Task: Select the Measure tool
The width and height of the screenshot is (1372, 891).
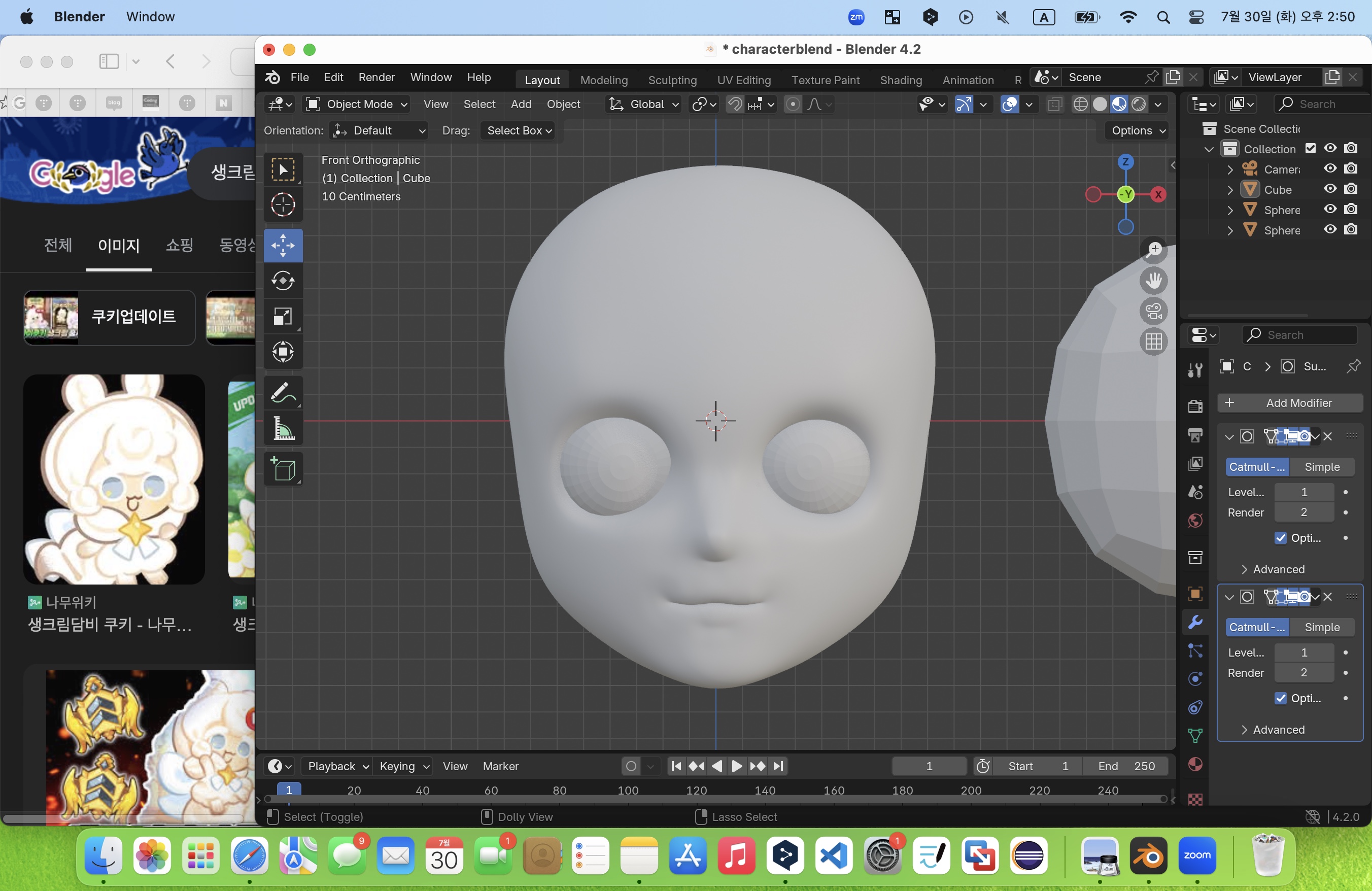Action: point(283,429)
